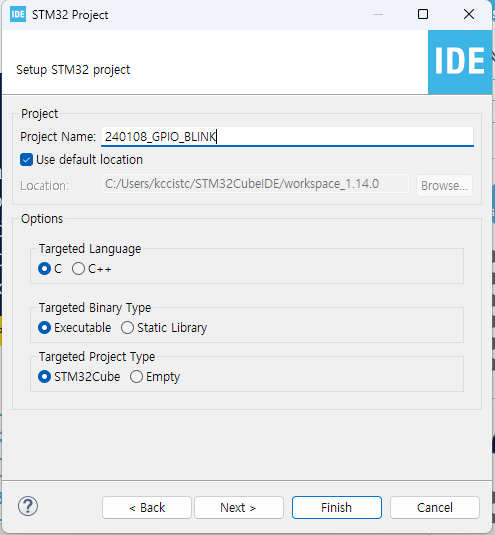495x535 pixels.
Task: Maximize the STM32 Project dialog
Action: 423,14
